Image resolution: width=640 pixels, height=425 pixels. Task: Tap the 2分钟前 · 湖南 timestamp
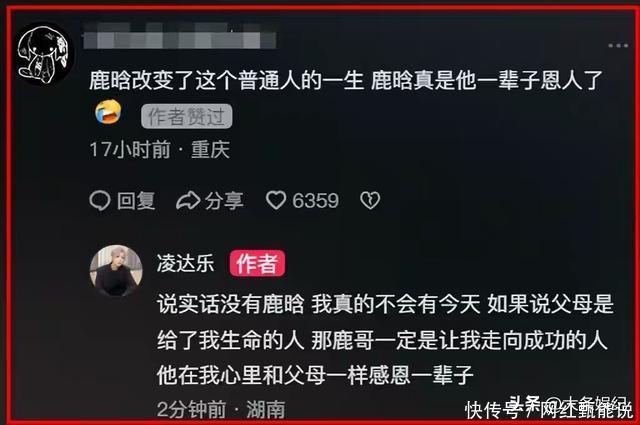point(221,409)
